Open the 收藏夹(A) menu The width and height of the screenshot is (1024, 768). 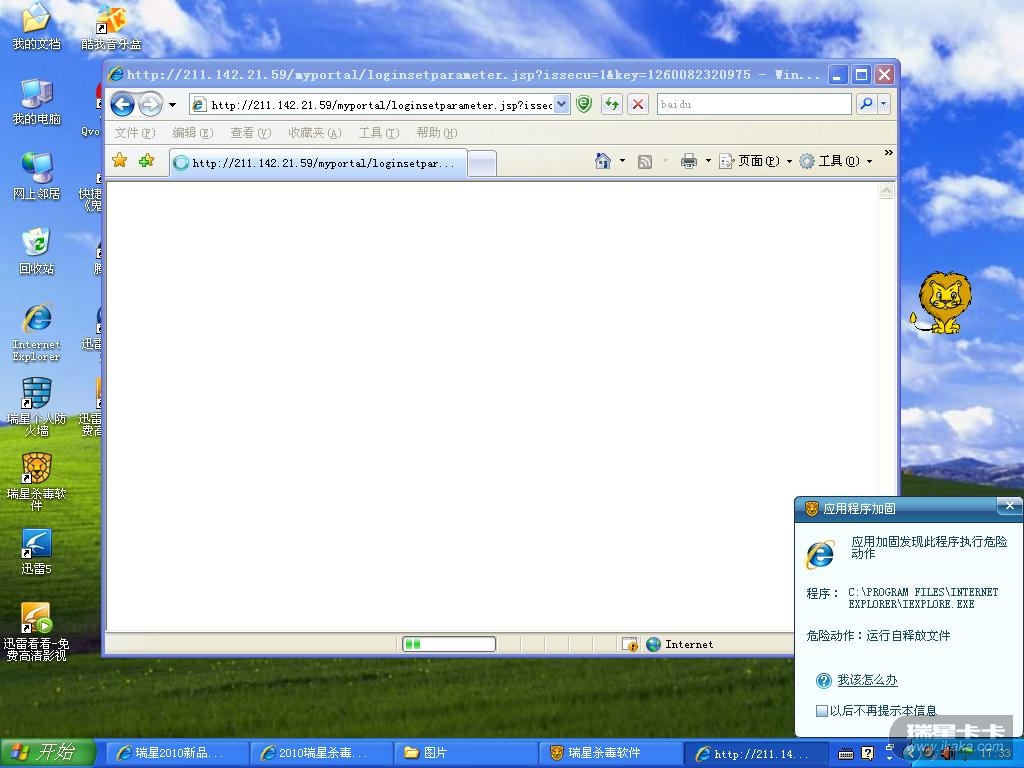click(315, 133)
